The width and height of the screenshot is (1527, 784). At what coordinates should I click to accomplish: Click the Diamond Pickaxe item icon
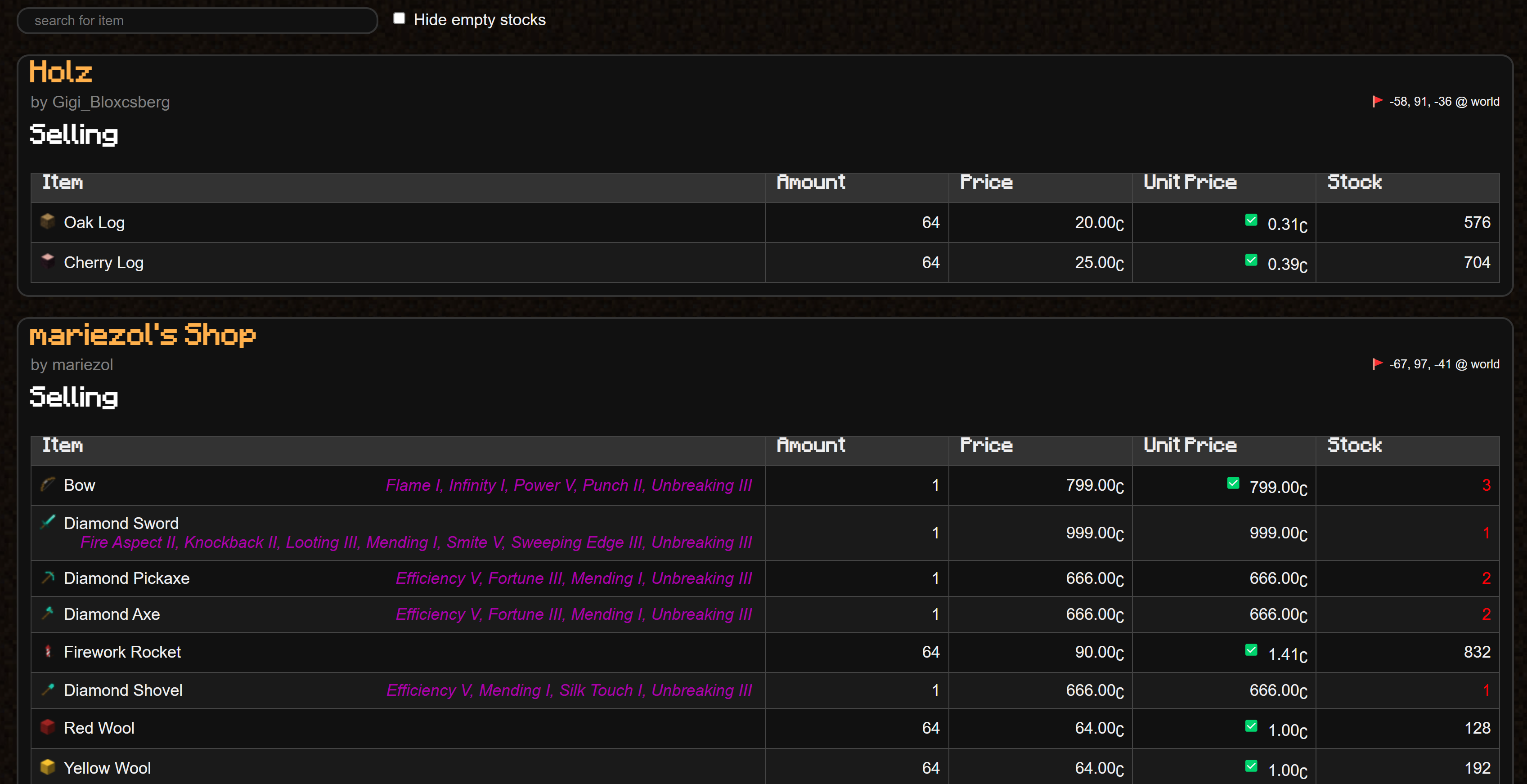pos(47,577)
